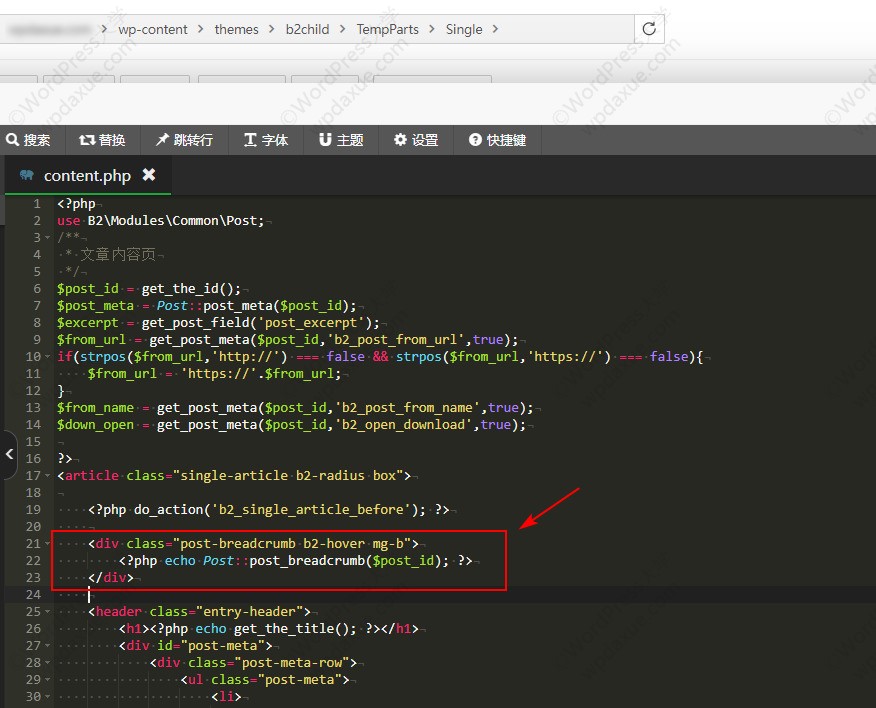Screen dimensions: 876x708
Task: Click the PHP elephant icon on content.php tab
Action: click(26, 175)
